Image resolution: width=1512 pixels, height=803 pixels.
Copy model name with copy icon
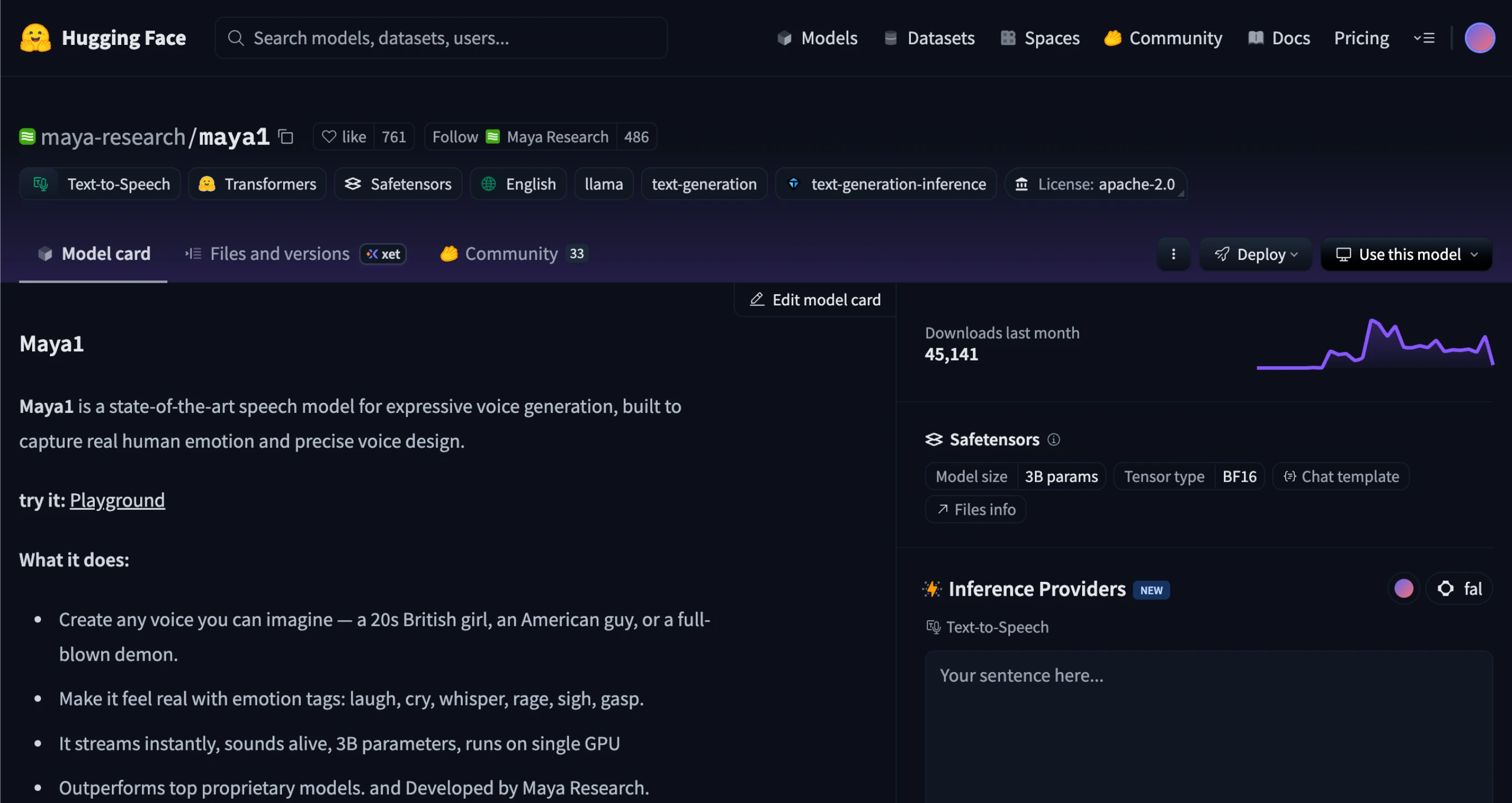click(x=286, y=137)
